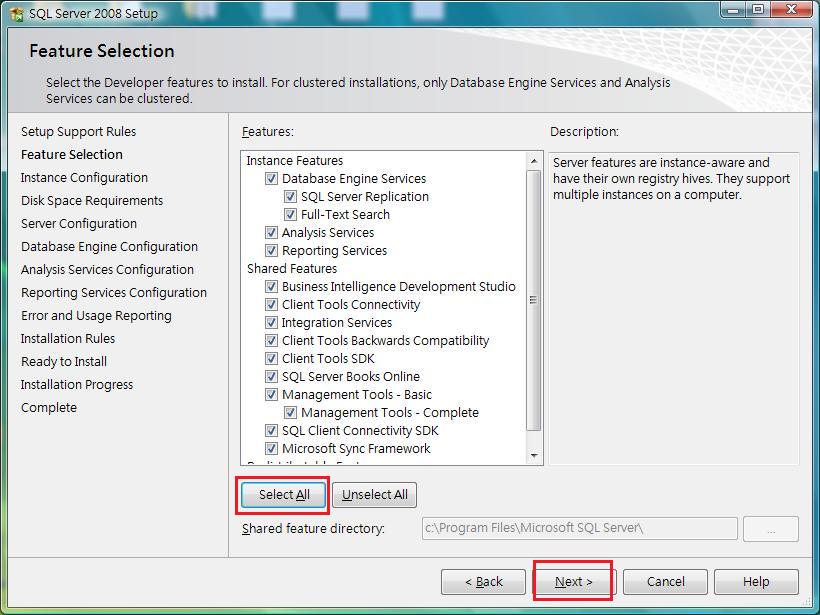The image size is (820, 615).
Task: Click Error and Usage Reporting step
Action: [96, 316]
